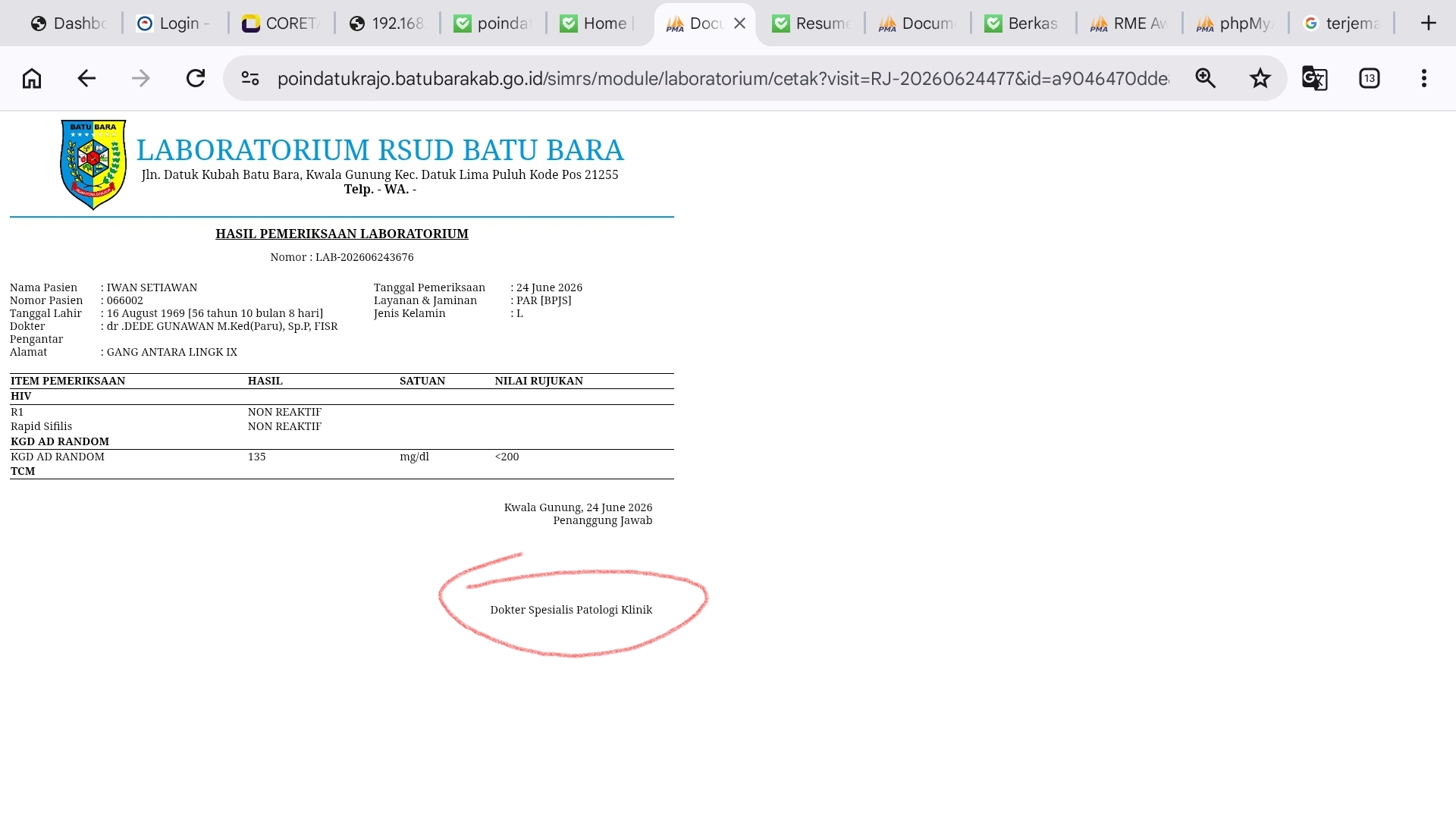Click Rapid Sifilis row label

point(42,426)
